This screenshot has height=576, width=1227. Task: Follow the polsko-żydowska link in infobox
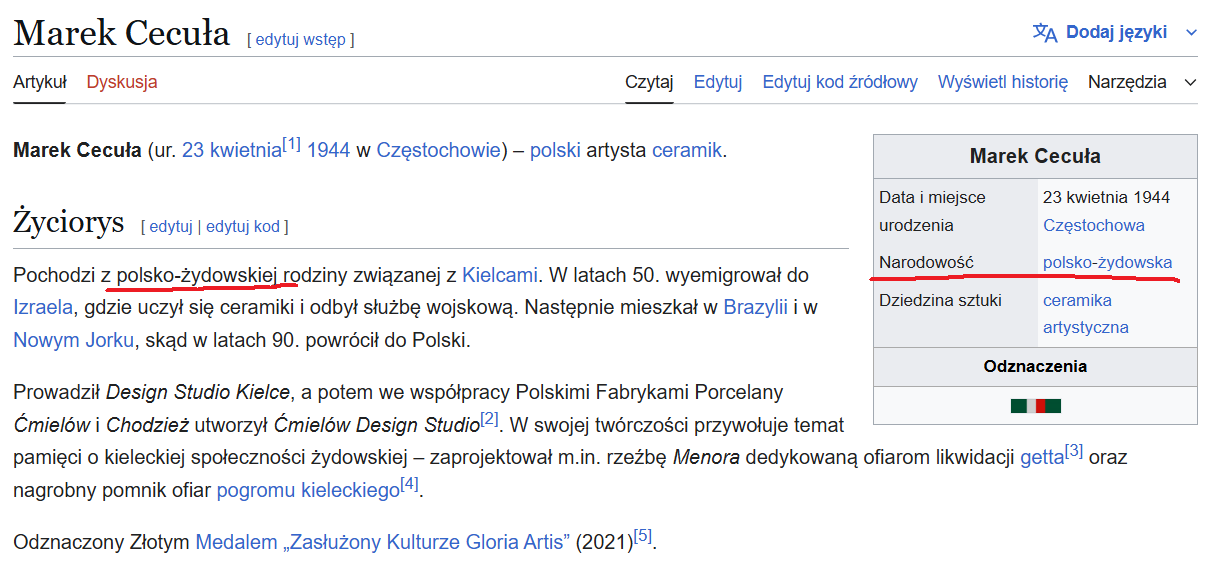click(1107, 262)
